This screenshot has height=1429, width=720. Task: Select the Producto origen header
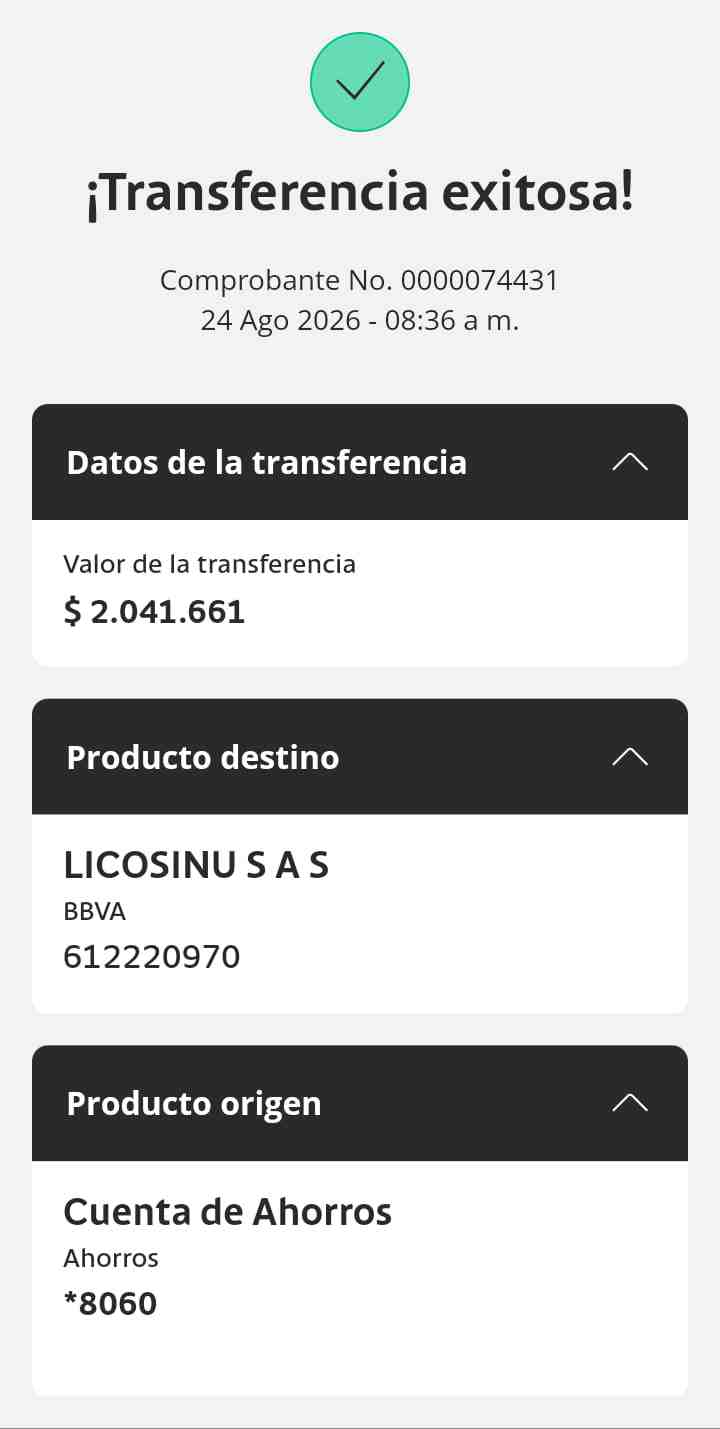click(x=360, y=1103)
